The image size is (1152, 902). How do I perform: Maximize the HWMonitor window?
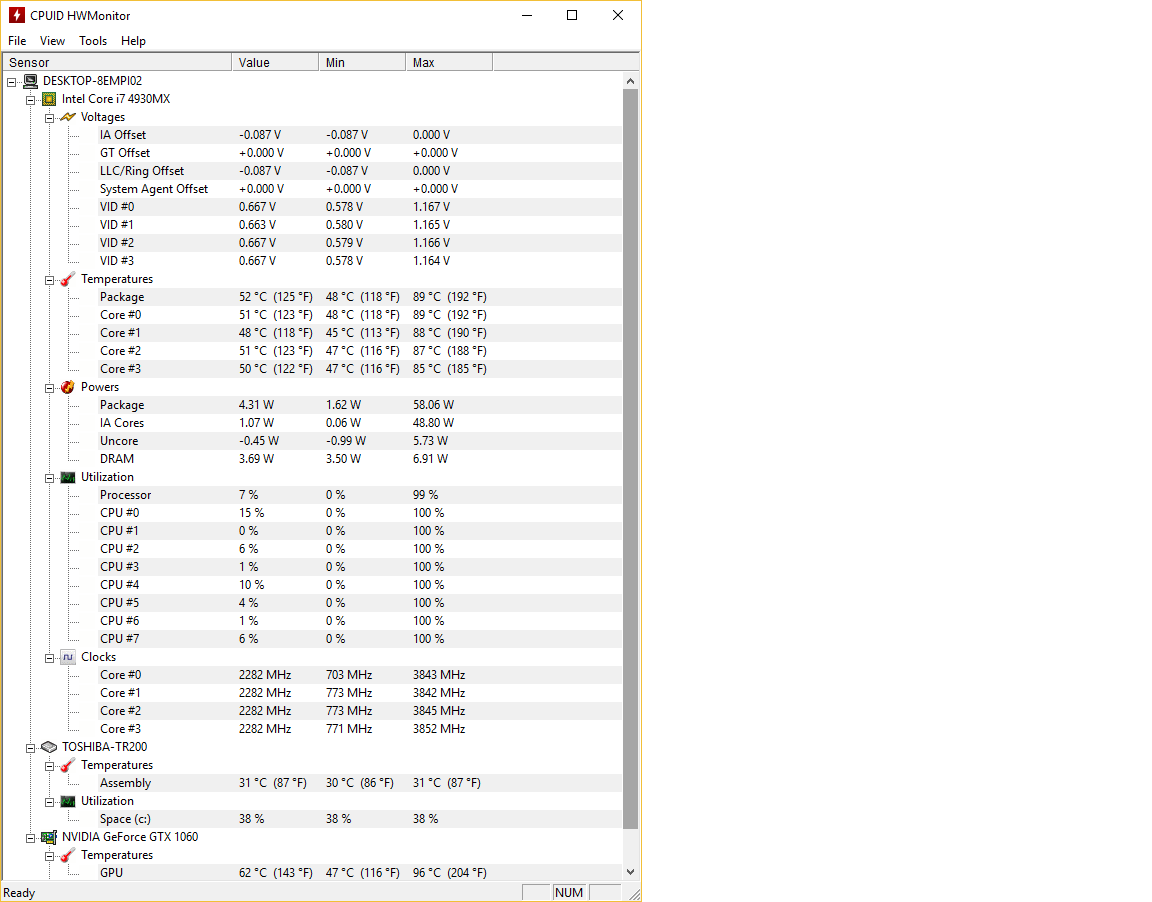572,15
